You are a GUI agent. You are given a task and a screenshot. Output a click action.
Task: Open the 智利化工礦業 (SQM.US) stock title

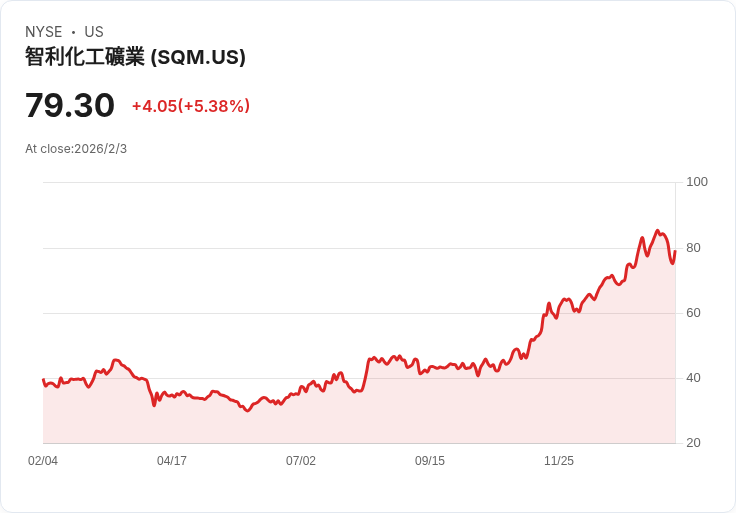pos(135,57)
